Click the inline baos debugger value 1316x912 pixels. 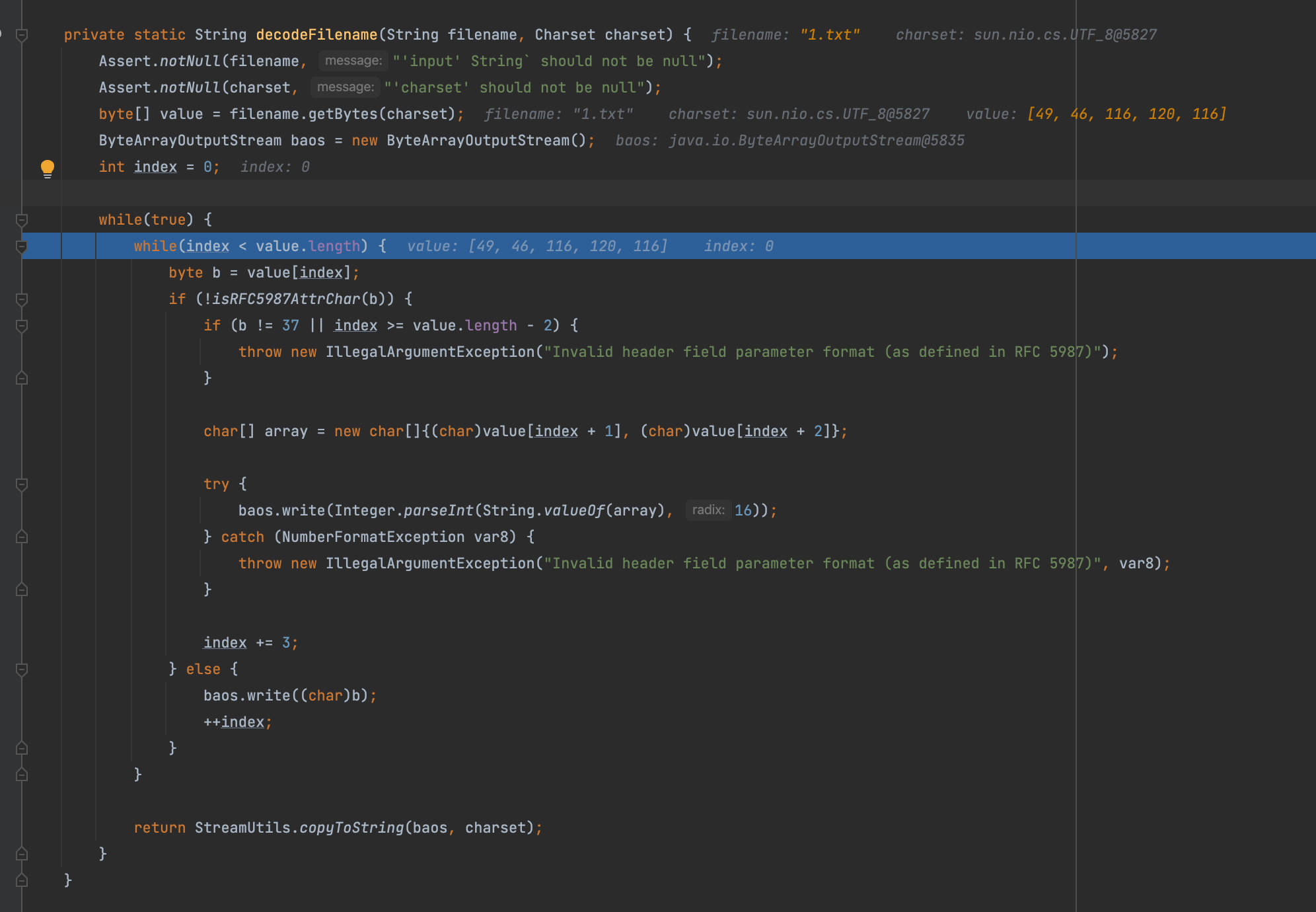[x=789, y=141]
